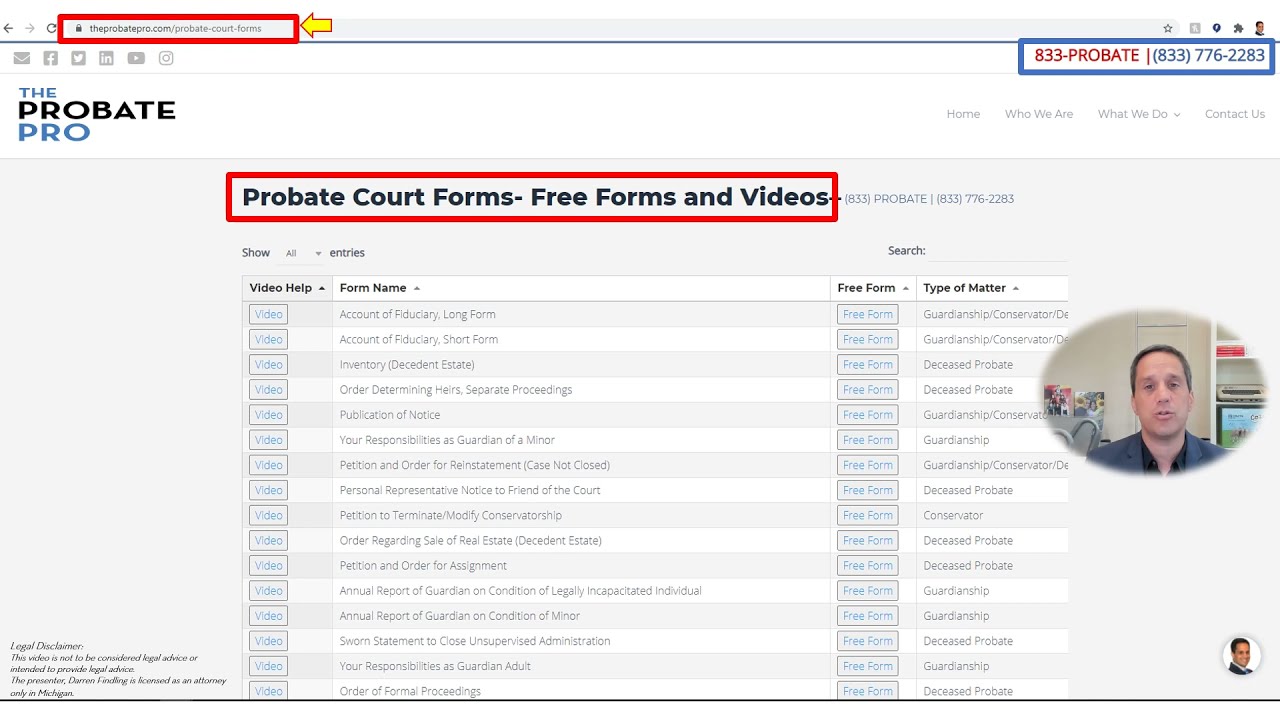Image resolution: width=1280 pixels, height=720 pixels.
Task: Reload the page with refresh icon
Action: tap(51, 28)
